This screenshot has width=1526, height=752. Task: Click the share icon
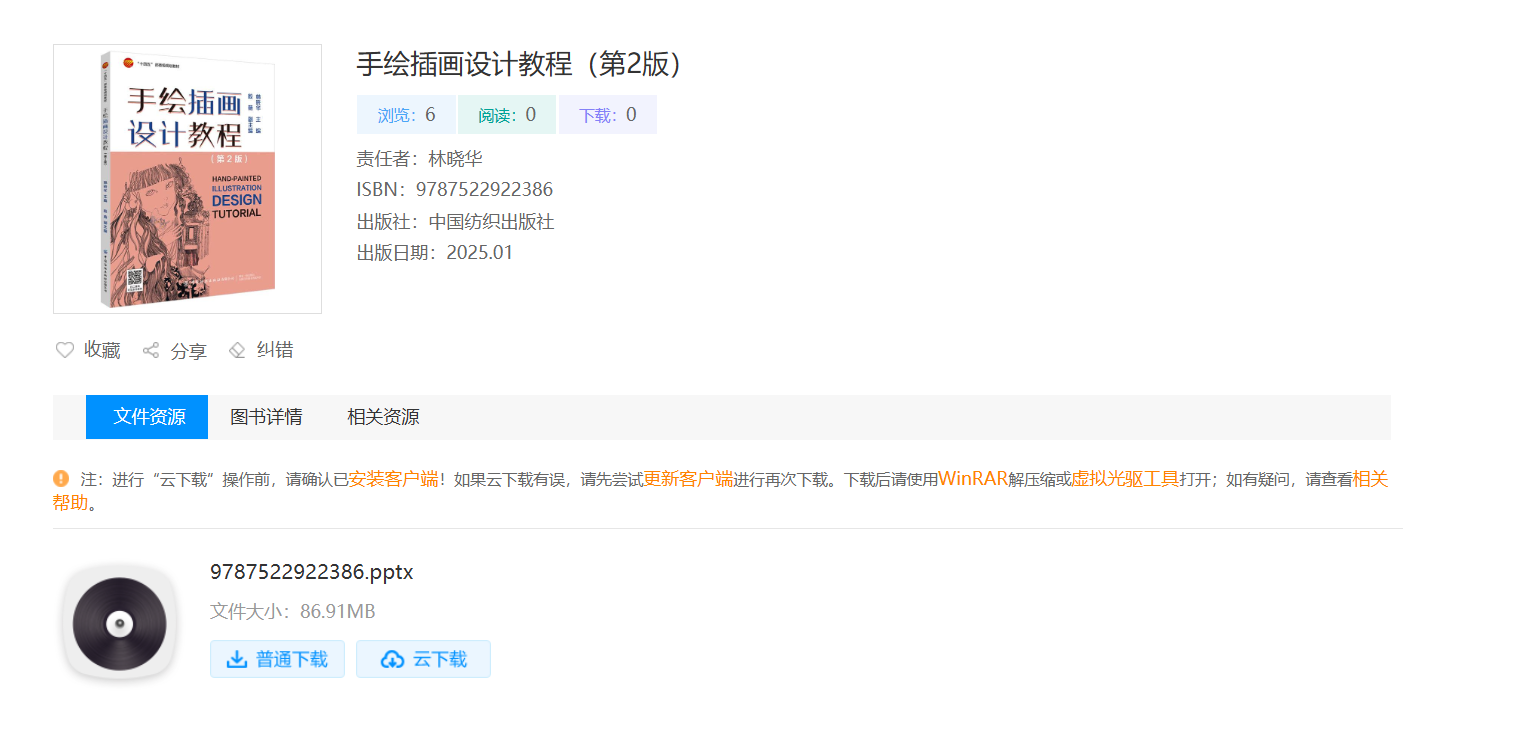(x=151, y=350)
